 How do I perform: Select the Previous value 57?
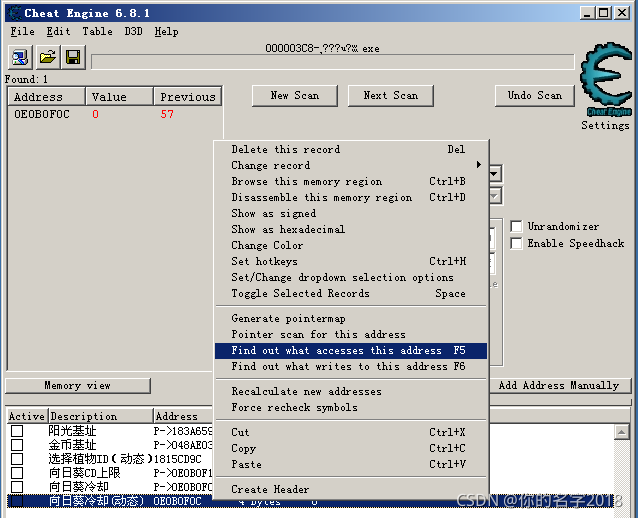point(167,114)
